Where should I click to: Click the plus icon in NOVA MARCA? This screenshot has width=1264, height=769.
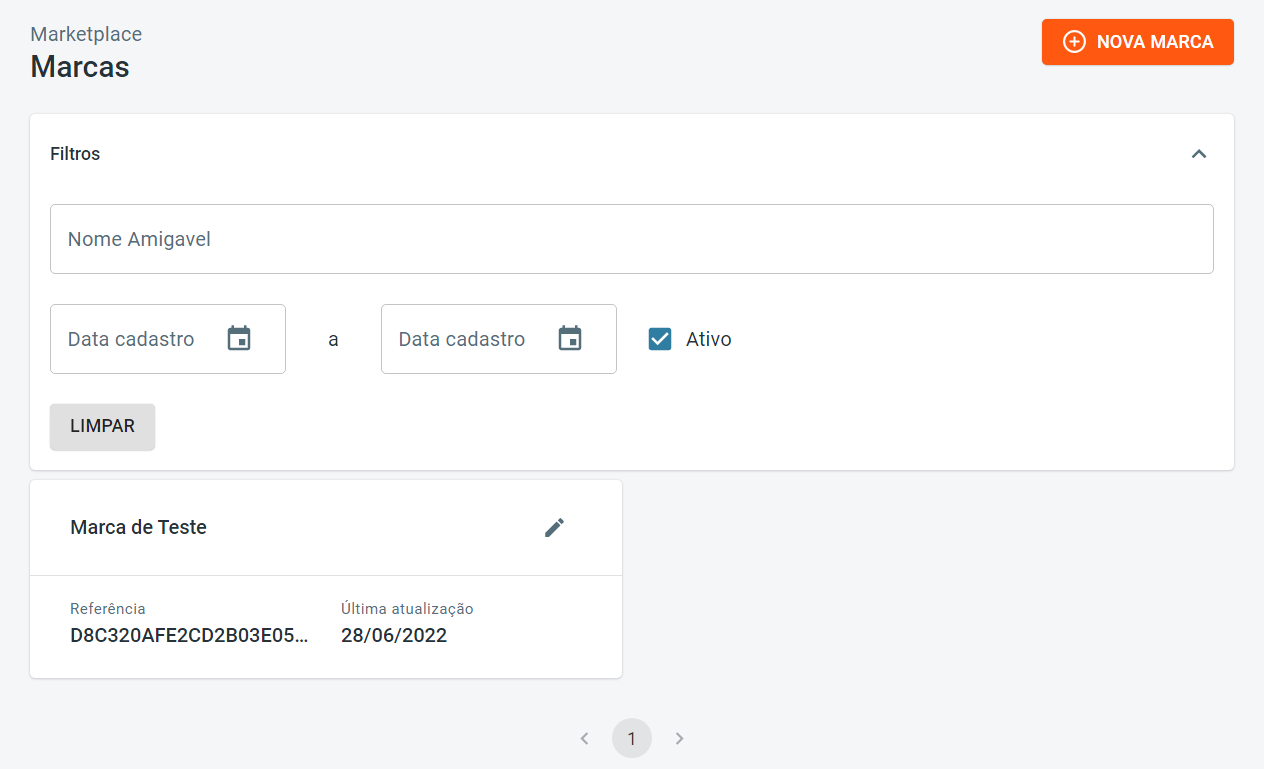1074,42
